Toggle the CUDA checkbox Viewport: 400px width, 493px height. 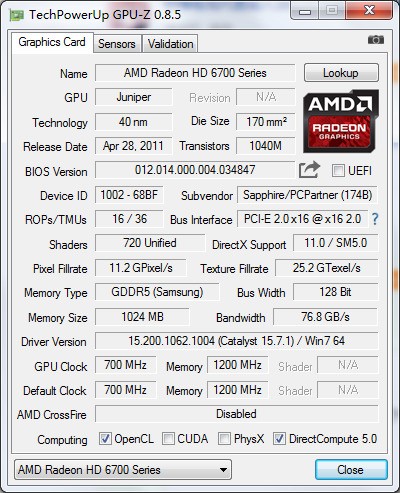click(x=168, y=439)
